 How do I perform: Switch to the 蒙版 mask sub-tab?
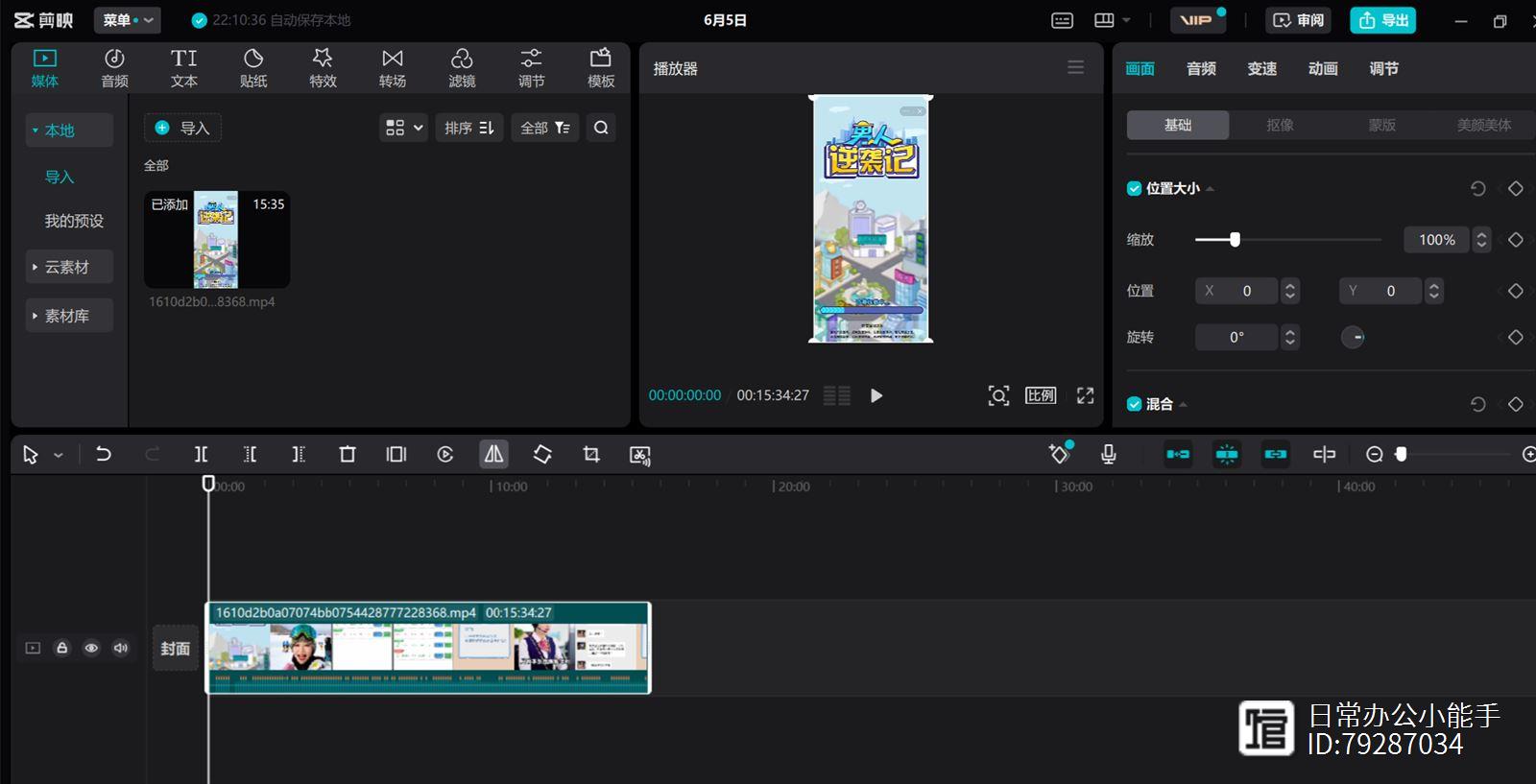[1381, 125]
